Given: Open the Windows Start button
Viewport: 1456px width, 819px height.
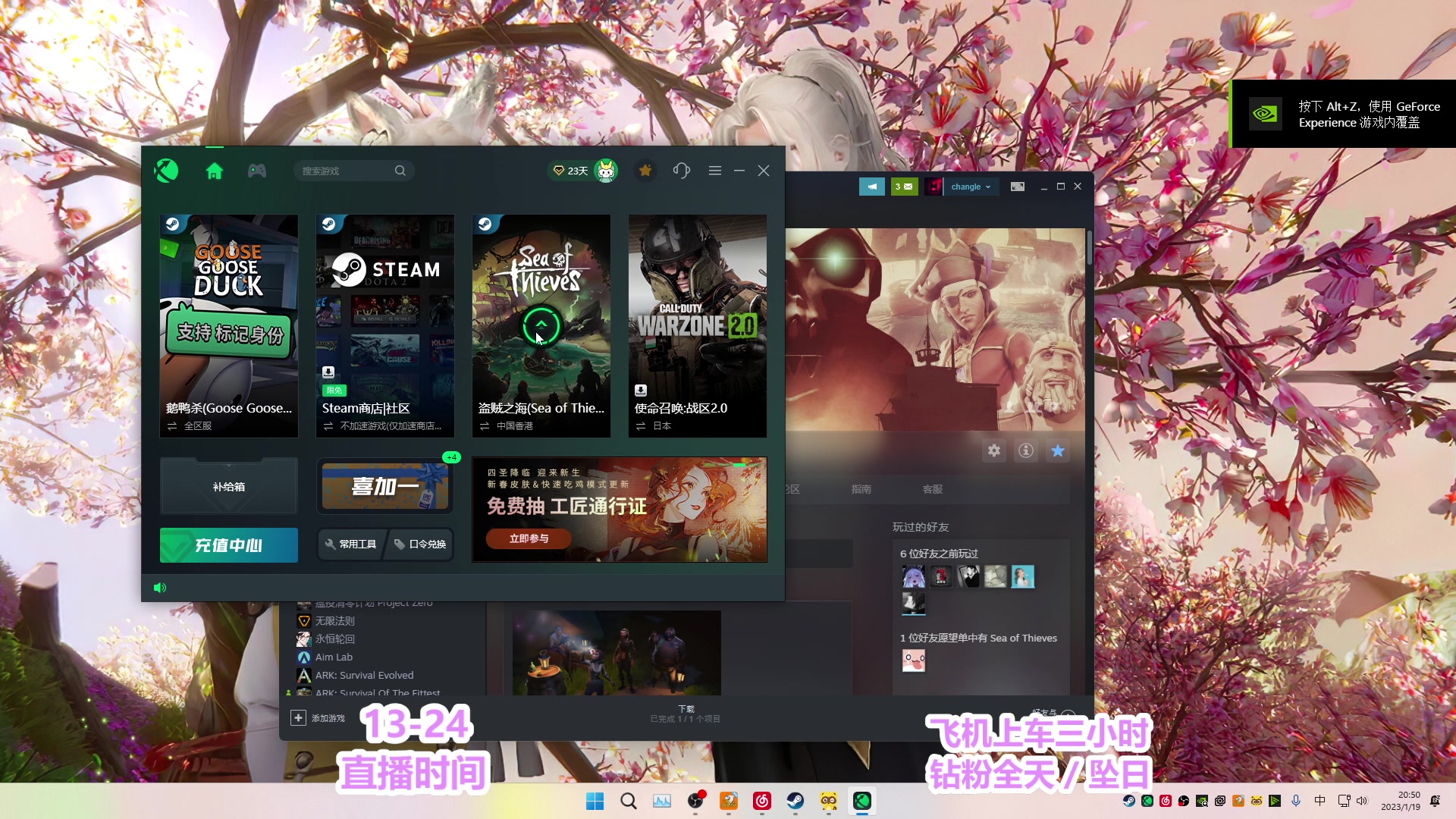Looking at the screenshot, I should click(x=595, y=801).
